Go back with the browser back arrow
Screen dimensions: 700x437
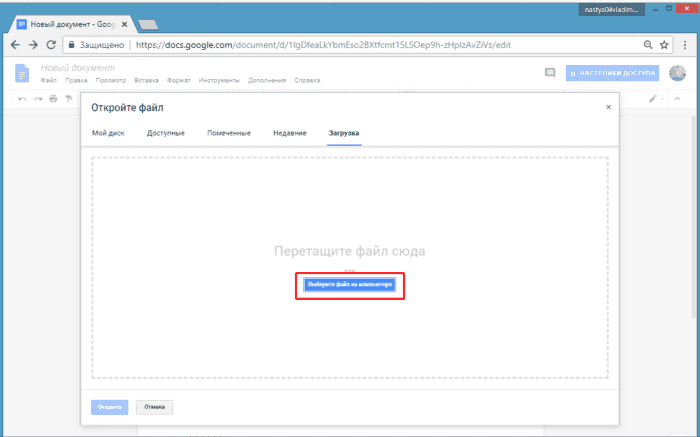pyautogui.click(x=15, y=45)
